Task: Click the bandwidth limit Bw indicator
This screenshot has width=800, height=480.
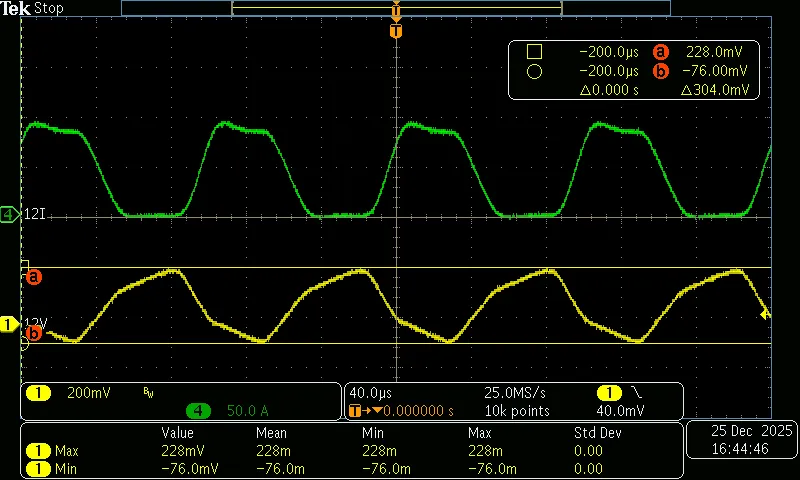Action: tap(148, 392)
